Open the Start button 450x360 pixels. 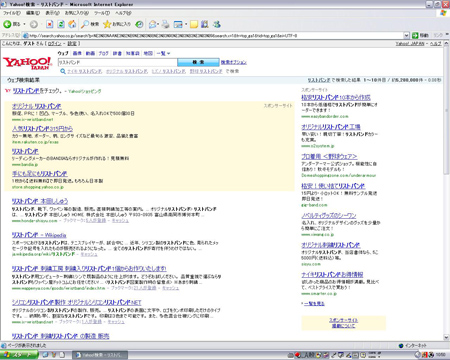[19, 355]
